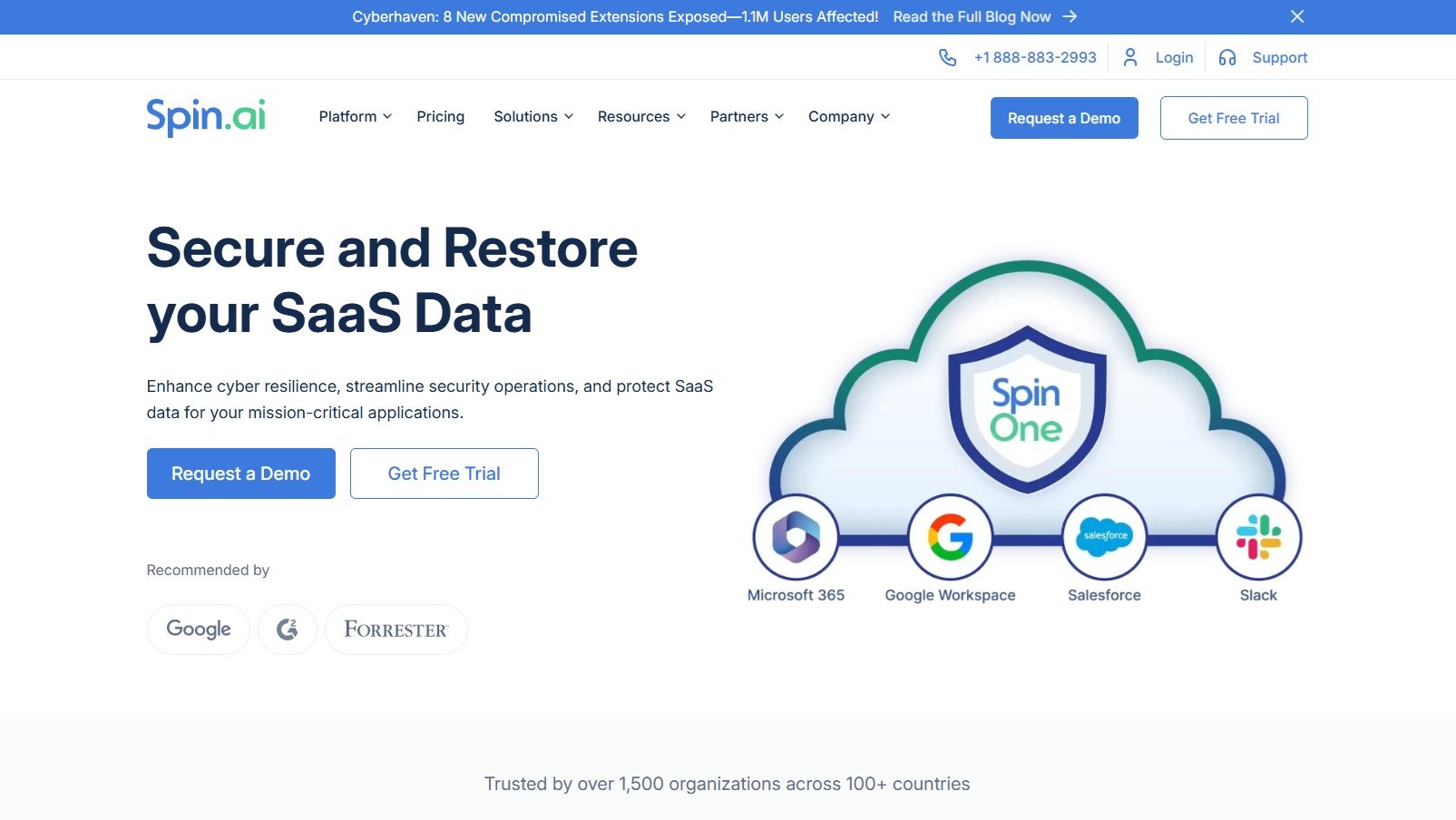Open the Pricing page

point(440,117)
